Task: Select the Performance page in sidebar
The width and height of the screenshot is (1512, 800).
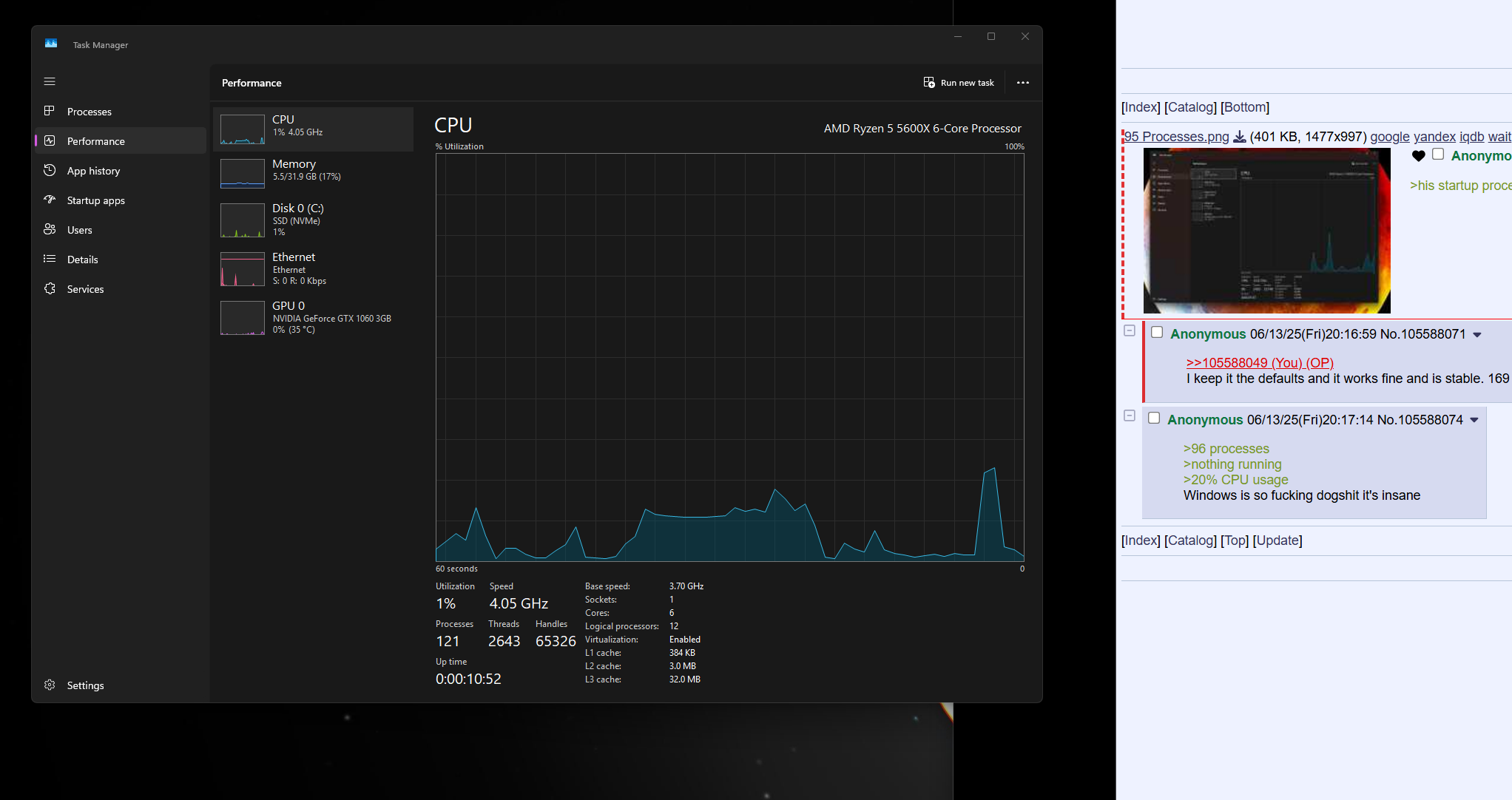Action: click(119, 140)
